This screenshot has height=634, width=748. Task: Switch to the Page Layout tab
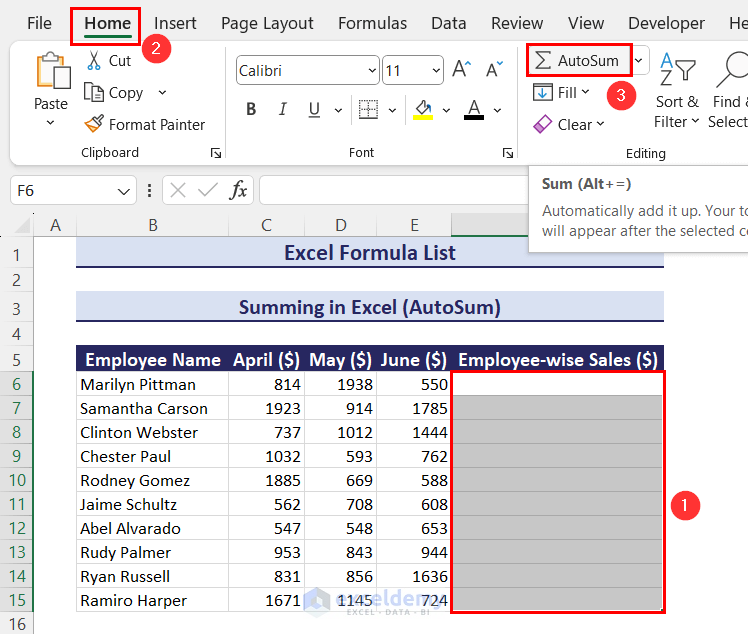coord(267,23)
